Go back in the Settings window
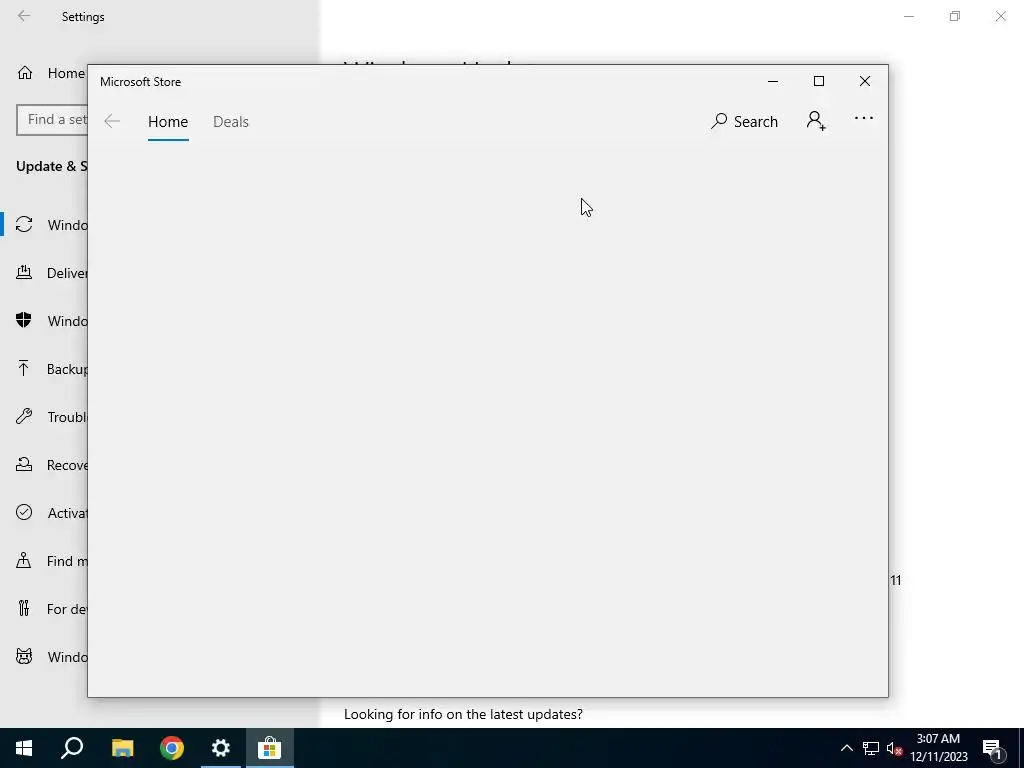1024x768 pixels. [x=24, y=16]
